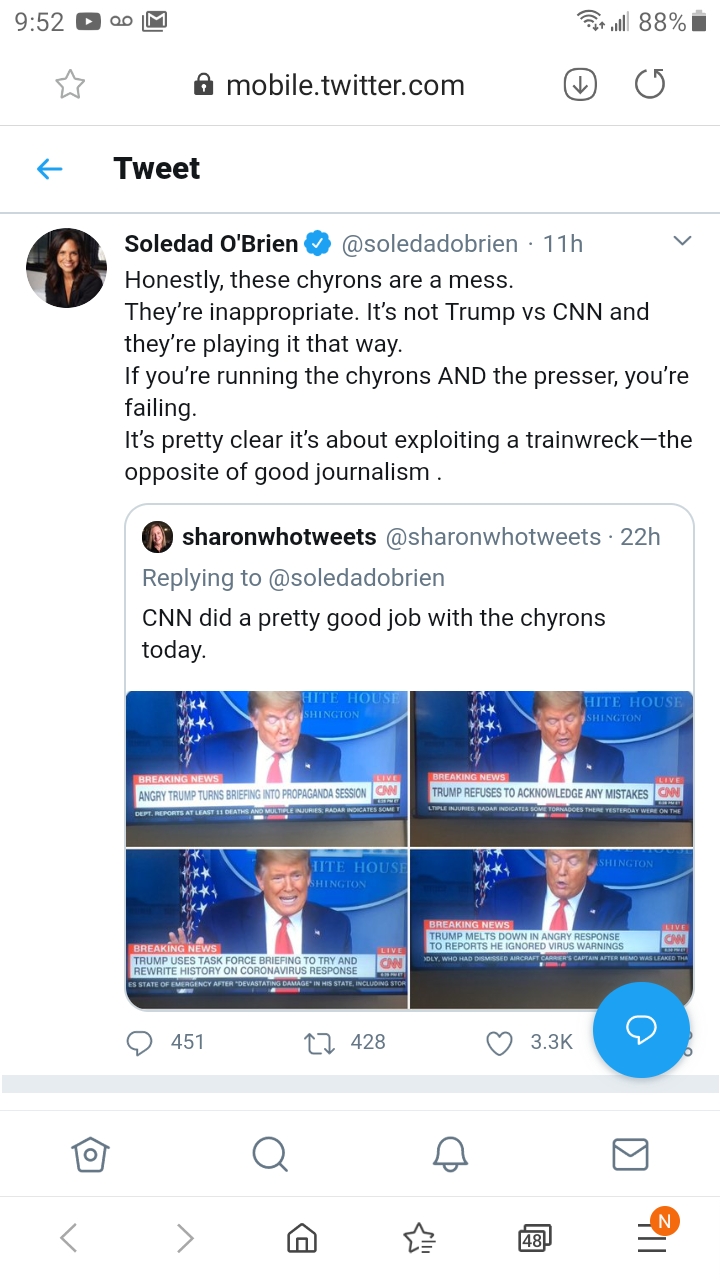Open the messages envelope icon
The height and width of the screenshot is (1280, 720).
point(630,1155)
